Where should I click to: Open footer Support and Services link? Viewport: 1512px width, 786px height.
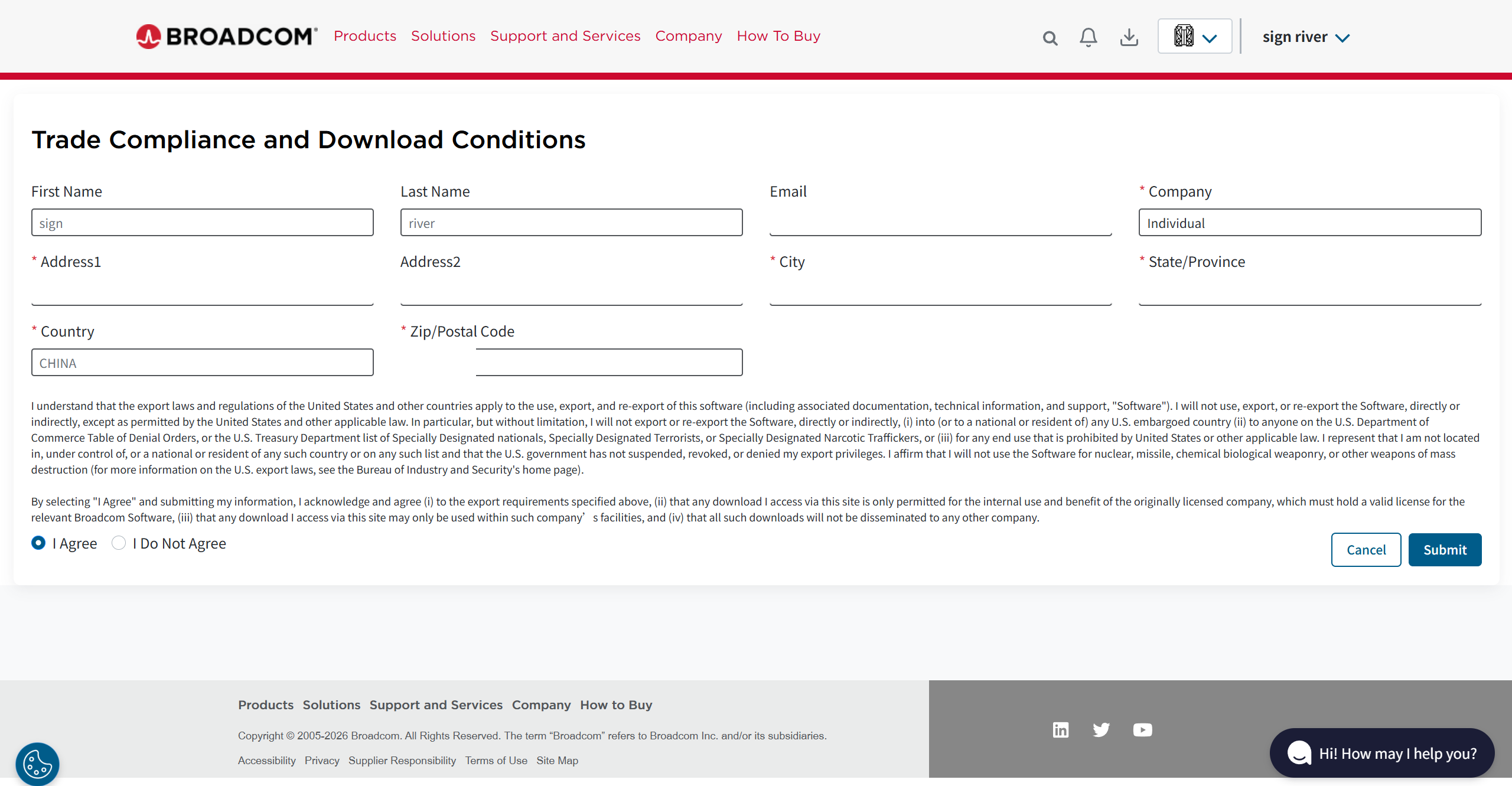point(436,705)
